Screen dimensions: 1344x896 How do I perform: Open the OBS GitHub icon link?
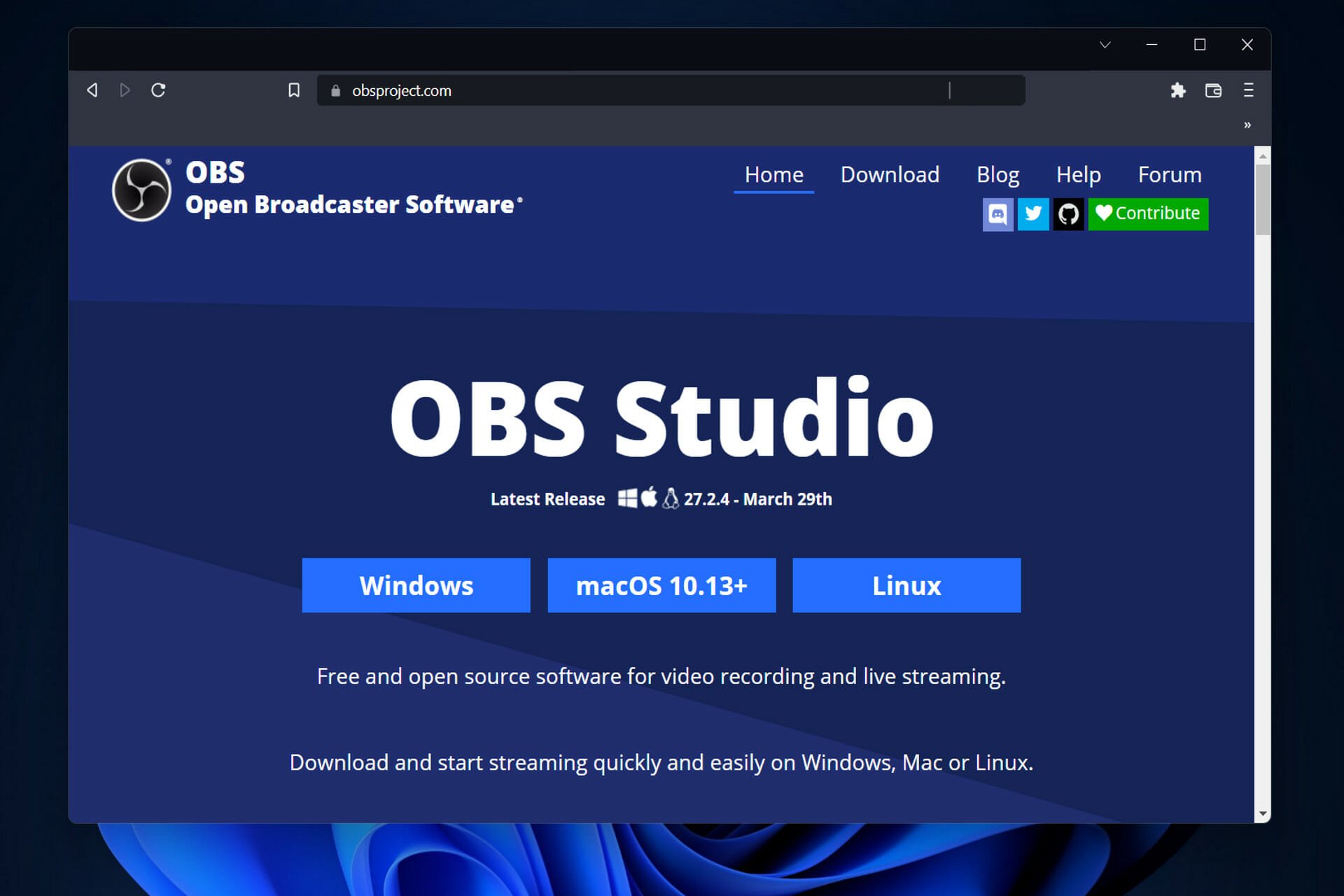pos(1068,213)
